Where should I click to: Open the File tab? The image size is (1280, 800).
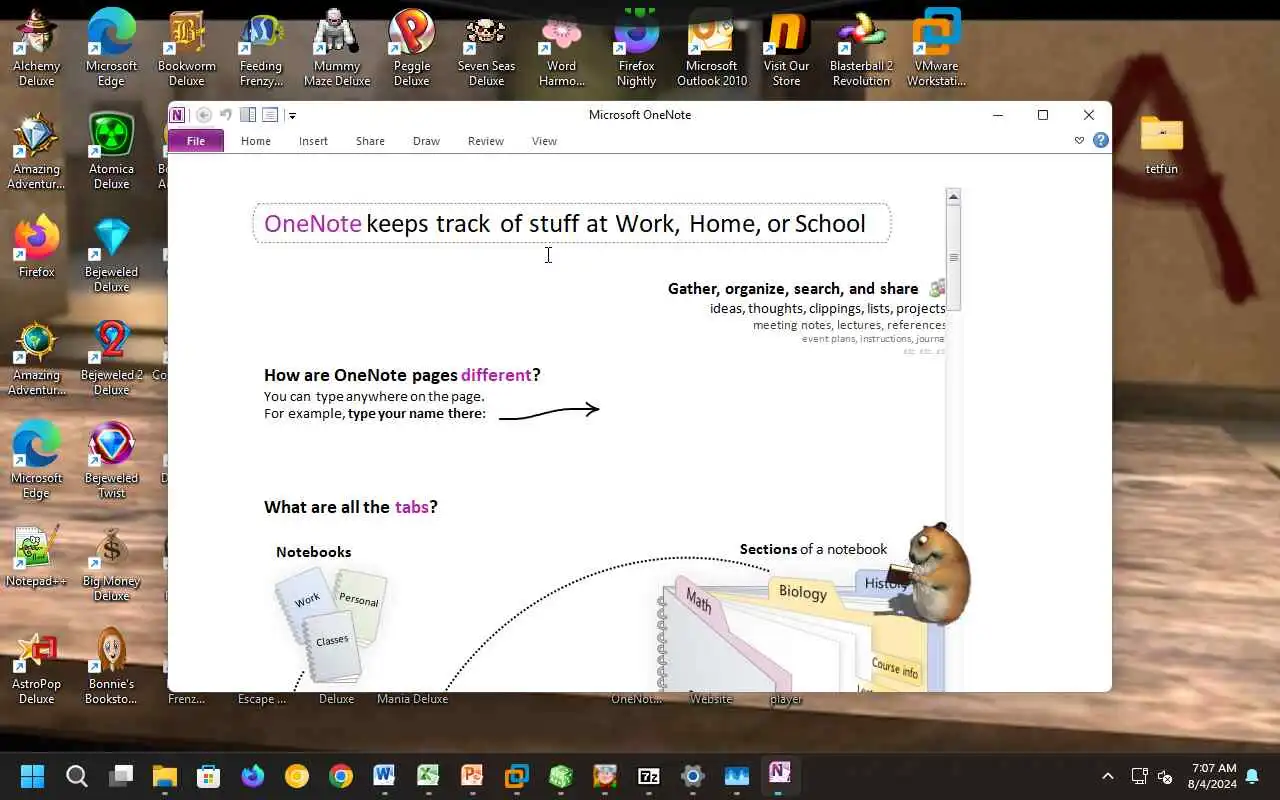[x=196, y=141]
